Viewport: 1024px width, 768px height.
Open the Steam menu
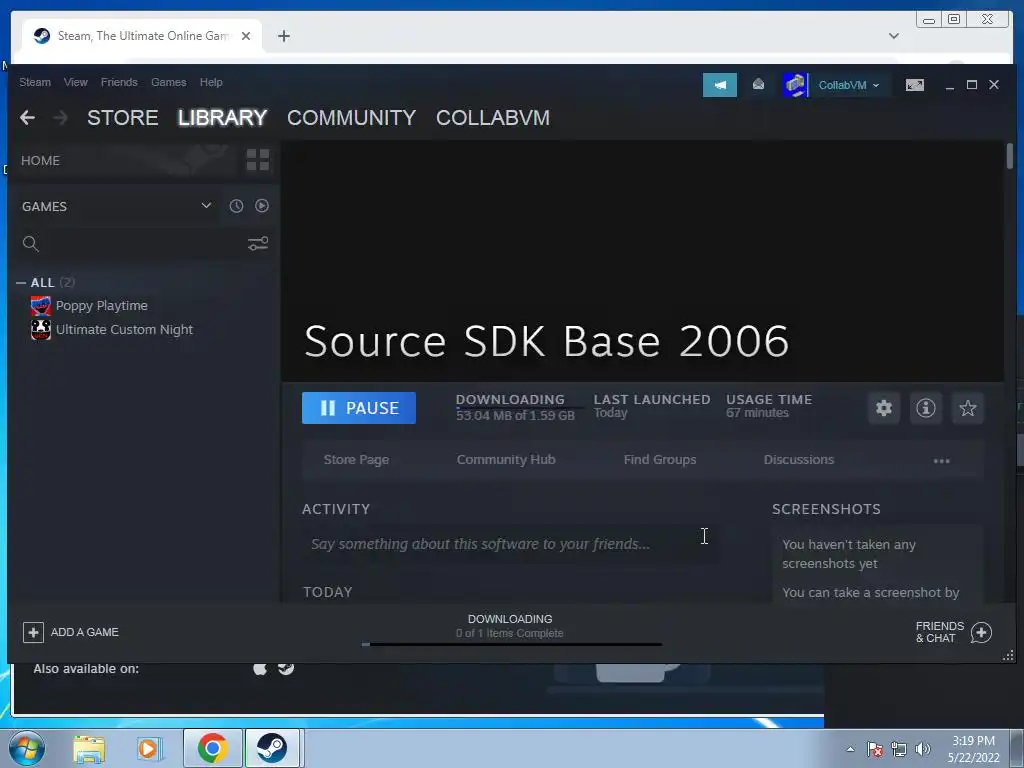pyautogui.click(x=35, y=82)
